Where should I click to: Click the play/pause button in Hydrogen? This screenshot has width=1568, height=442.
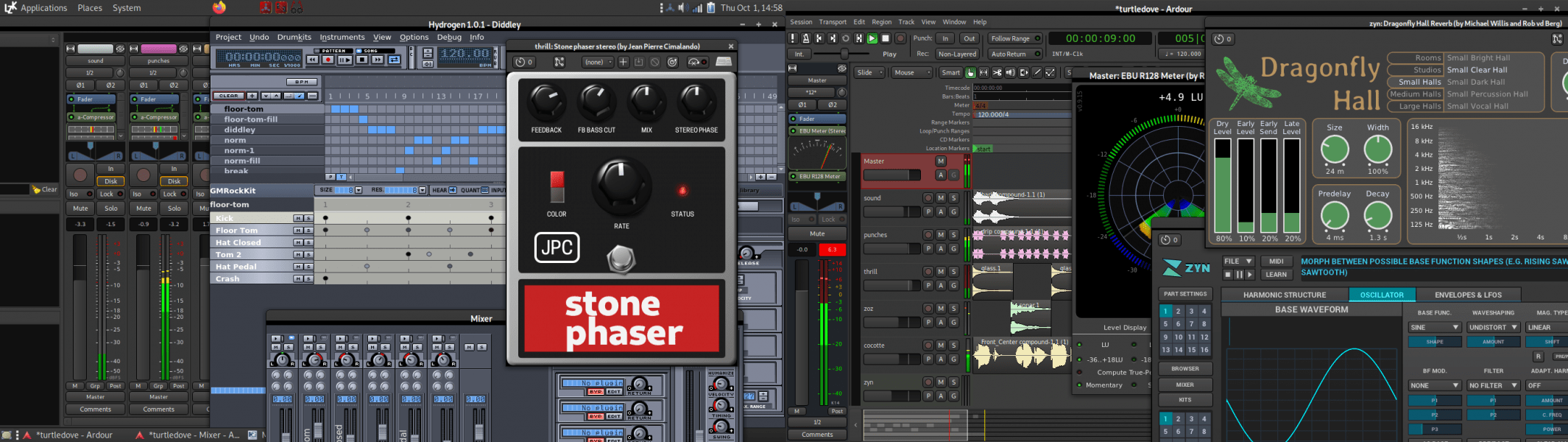click(345, 60)
